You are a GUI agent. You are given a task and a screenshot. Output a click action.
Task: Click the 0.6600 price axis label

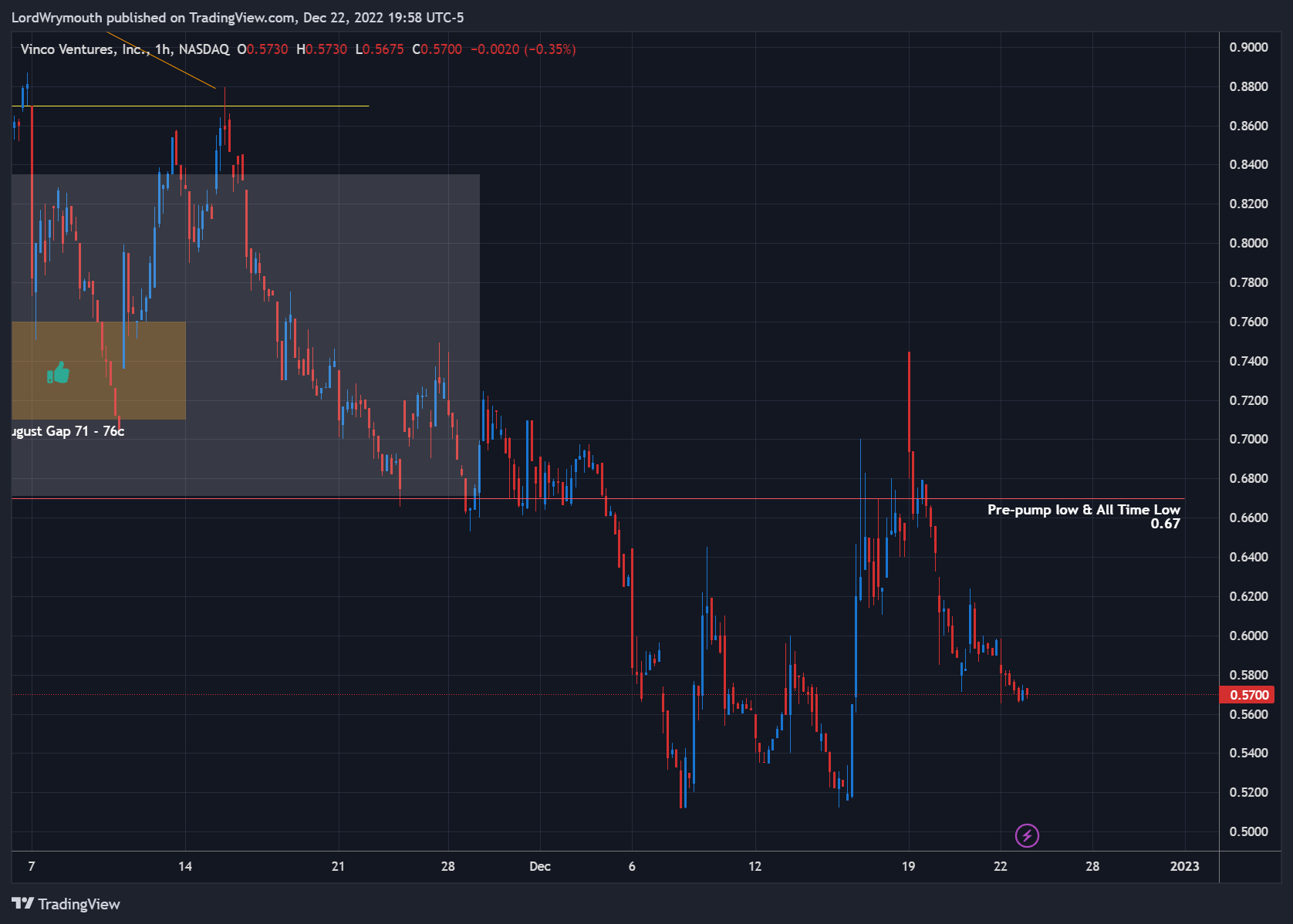(1248, 518)
